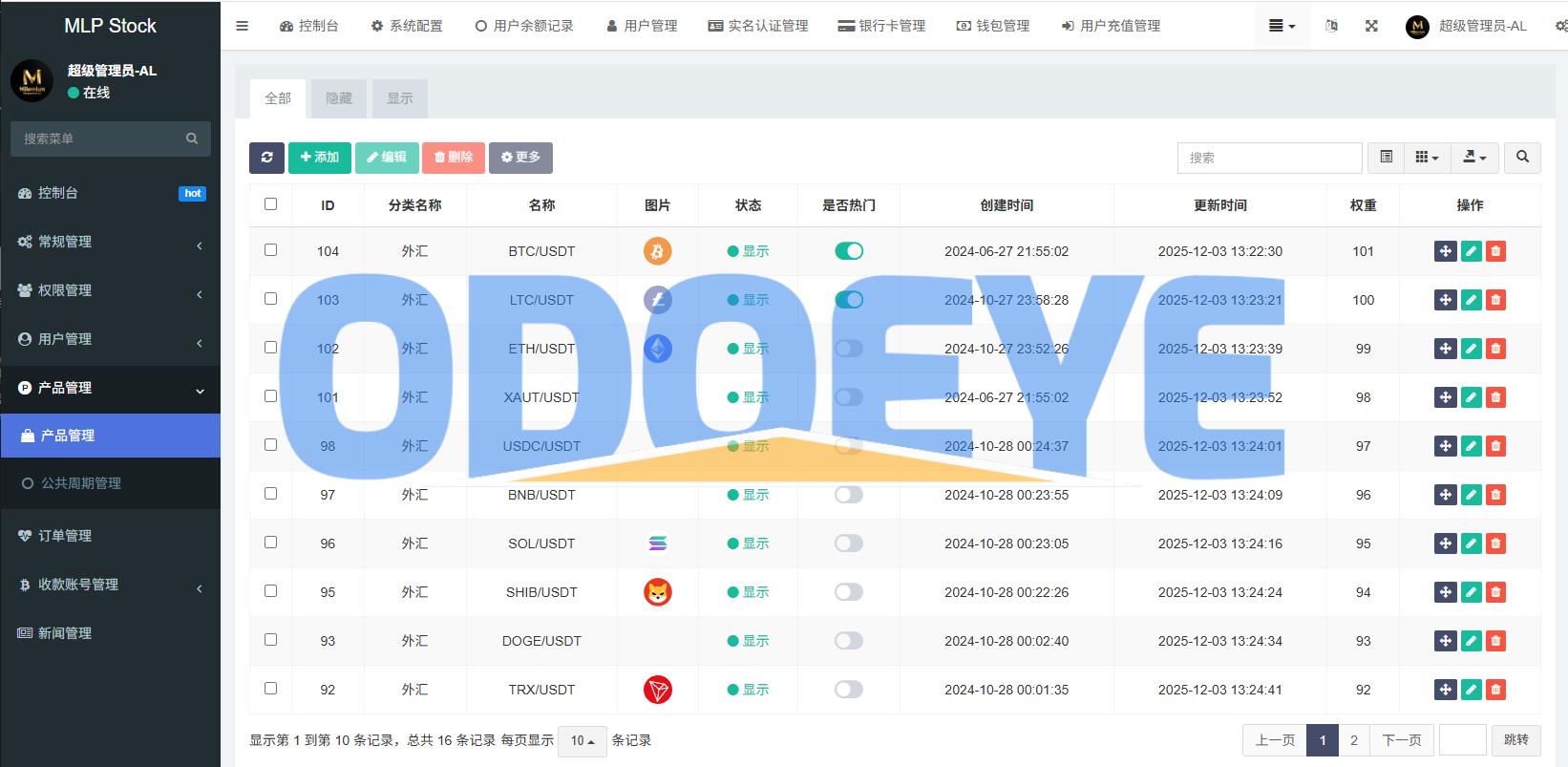Check the select-all checkbox in table header
Viewport: 1568px width, 767px height.
point(270,204)
